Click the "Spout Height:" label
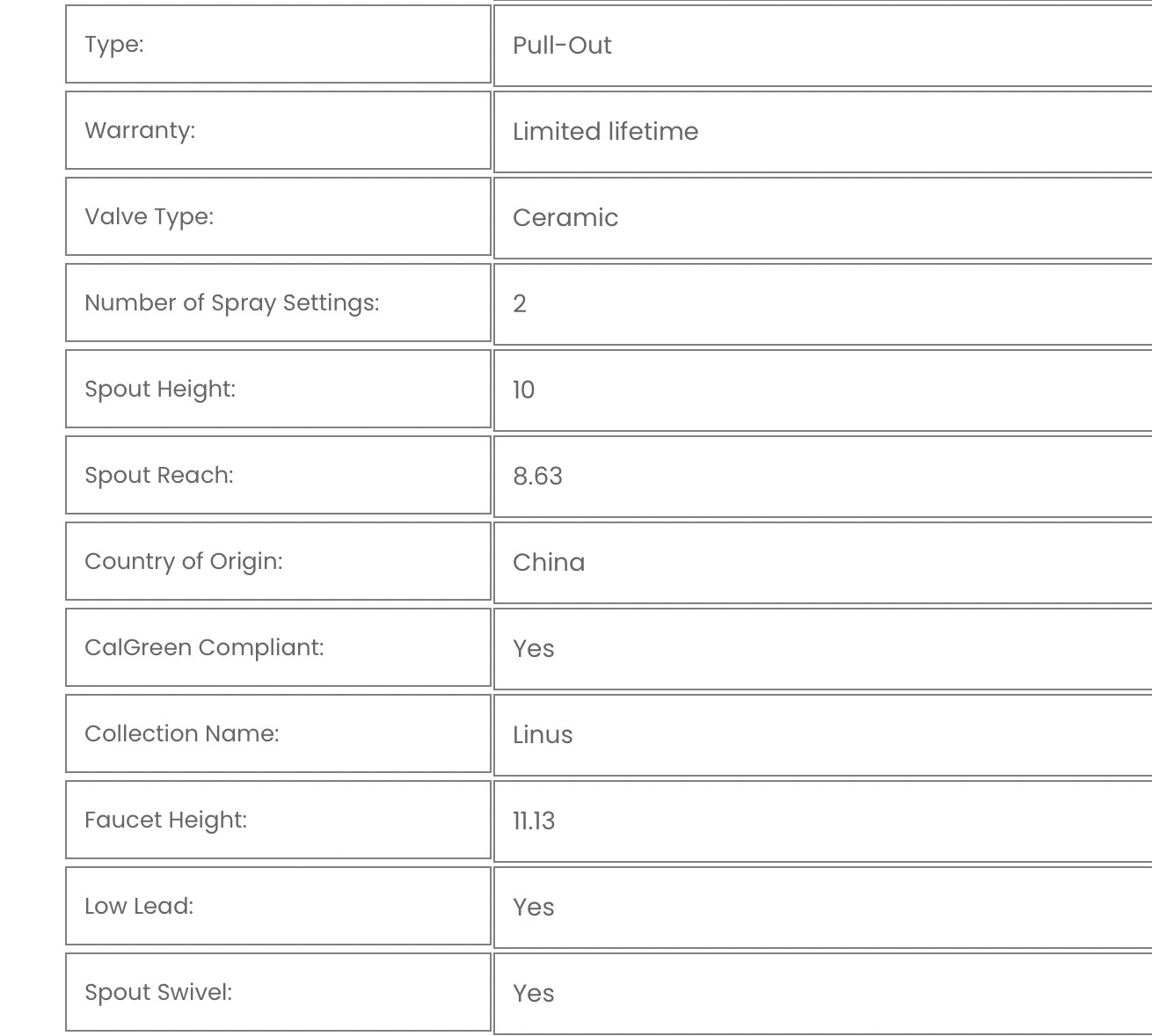Image resolution: width=1152 pixels, height=1036 pixels. 160,389
